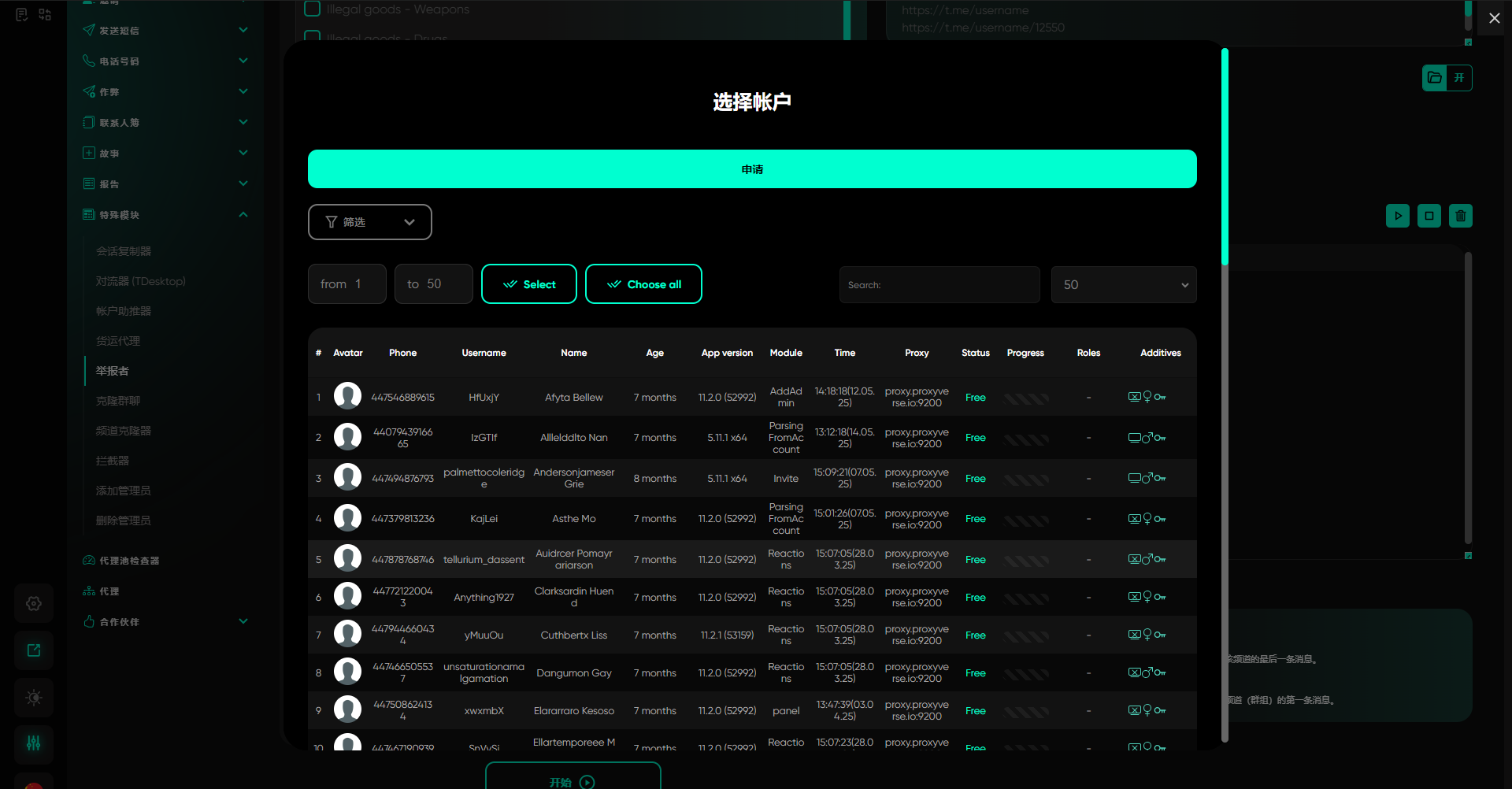Screen dimensions: 1512x789
Task: Click the modal's vertical scrollbar
Action: click(1225, 157)
